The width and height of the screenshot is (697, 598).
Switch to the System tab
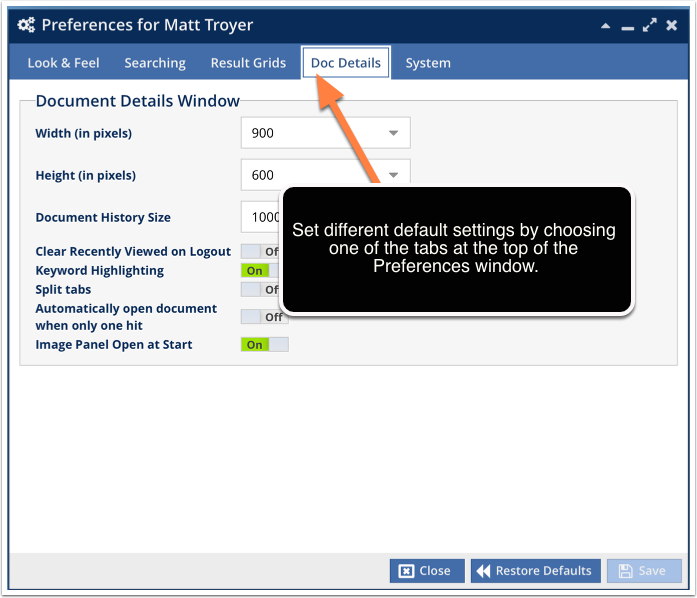(428, 63)
